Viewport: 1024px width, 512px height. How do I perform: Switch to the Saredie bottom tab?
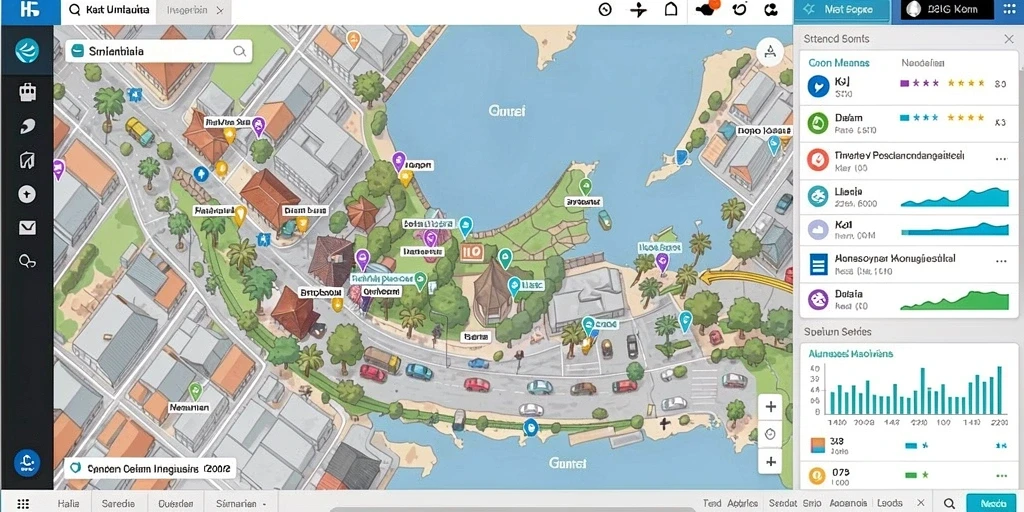118,504
